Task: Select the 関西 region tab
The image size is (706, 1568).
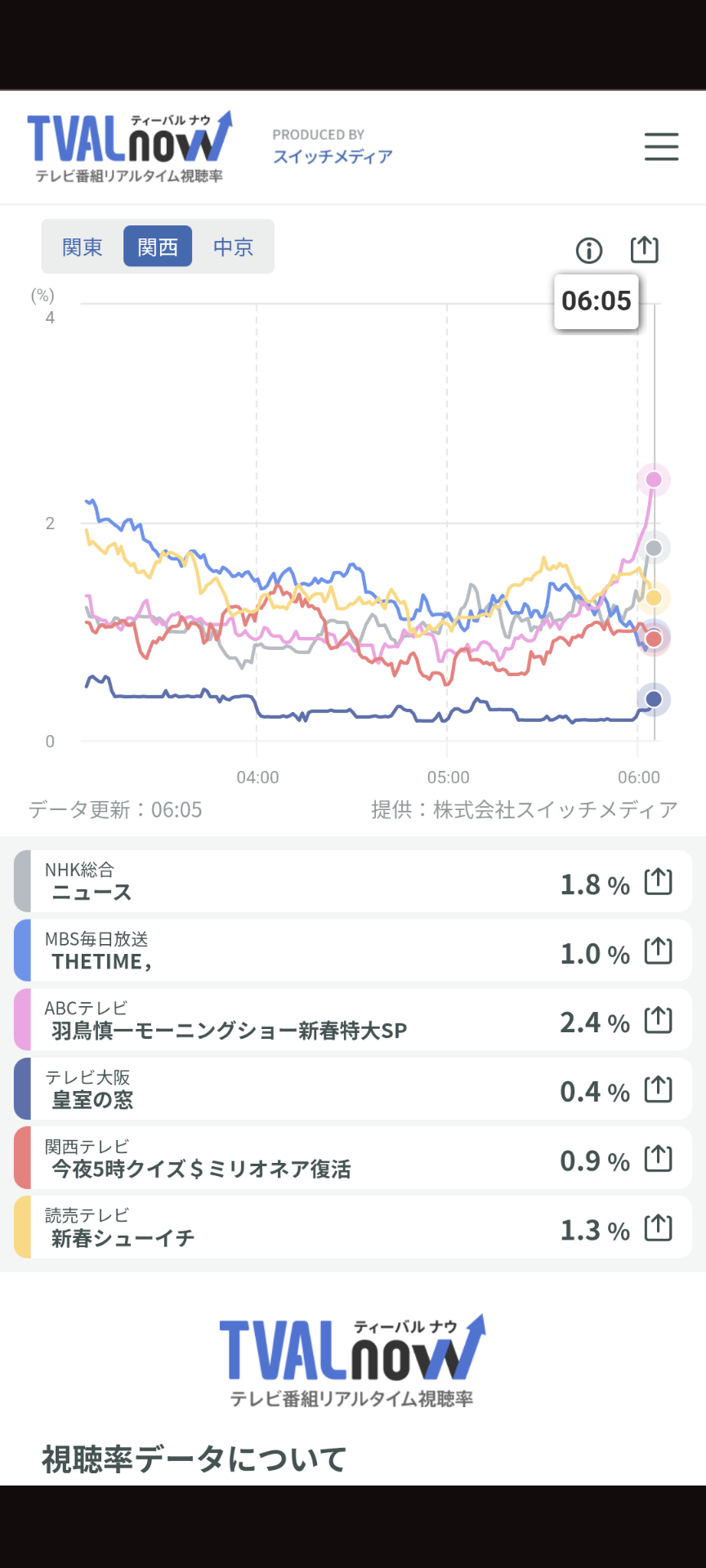Action: 158,247
